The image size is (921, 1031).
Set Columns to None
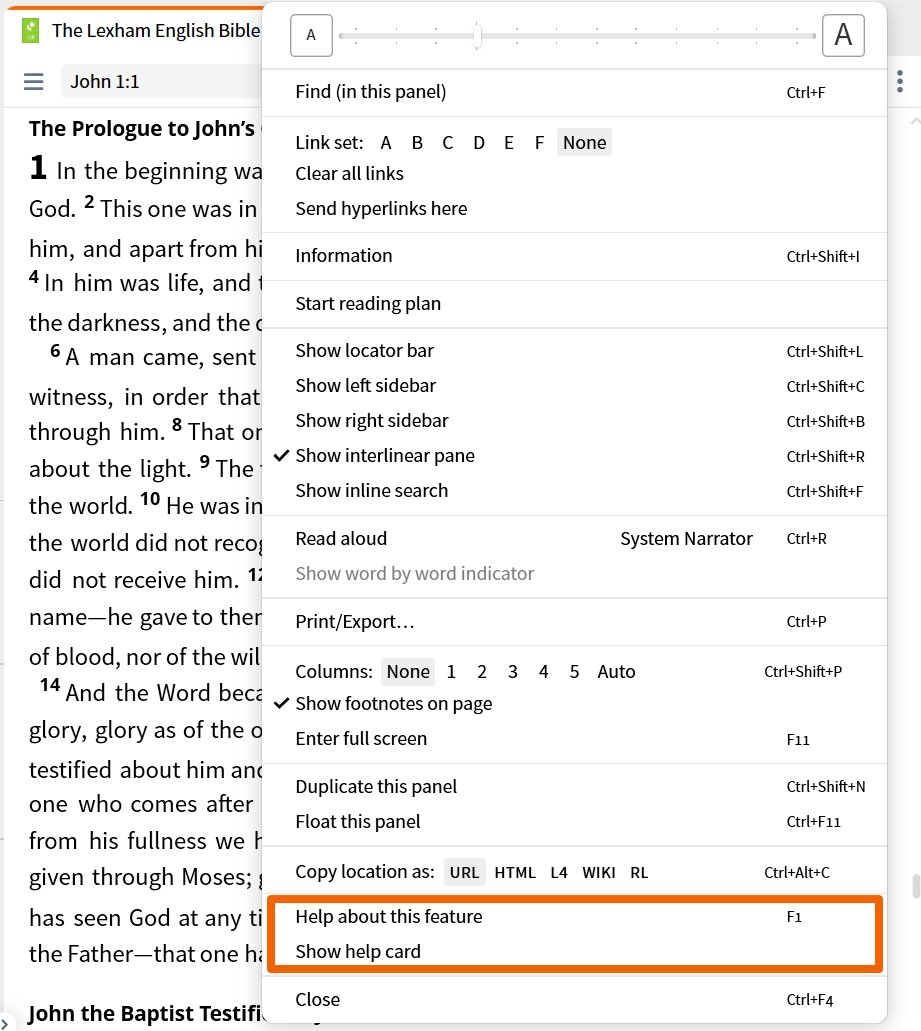tap(408, 671)
